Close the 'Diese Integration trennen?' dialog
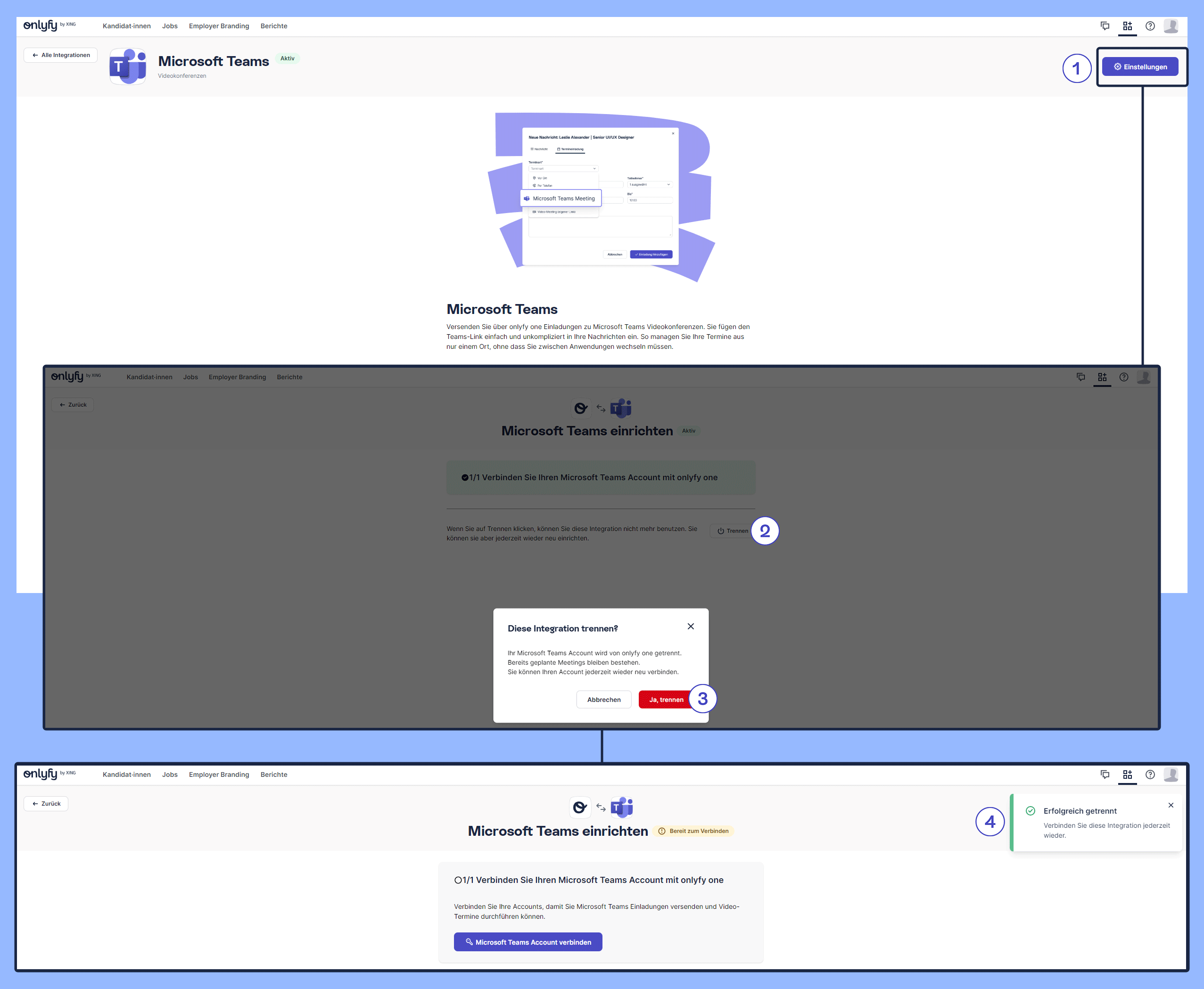 691,626
